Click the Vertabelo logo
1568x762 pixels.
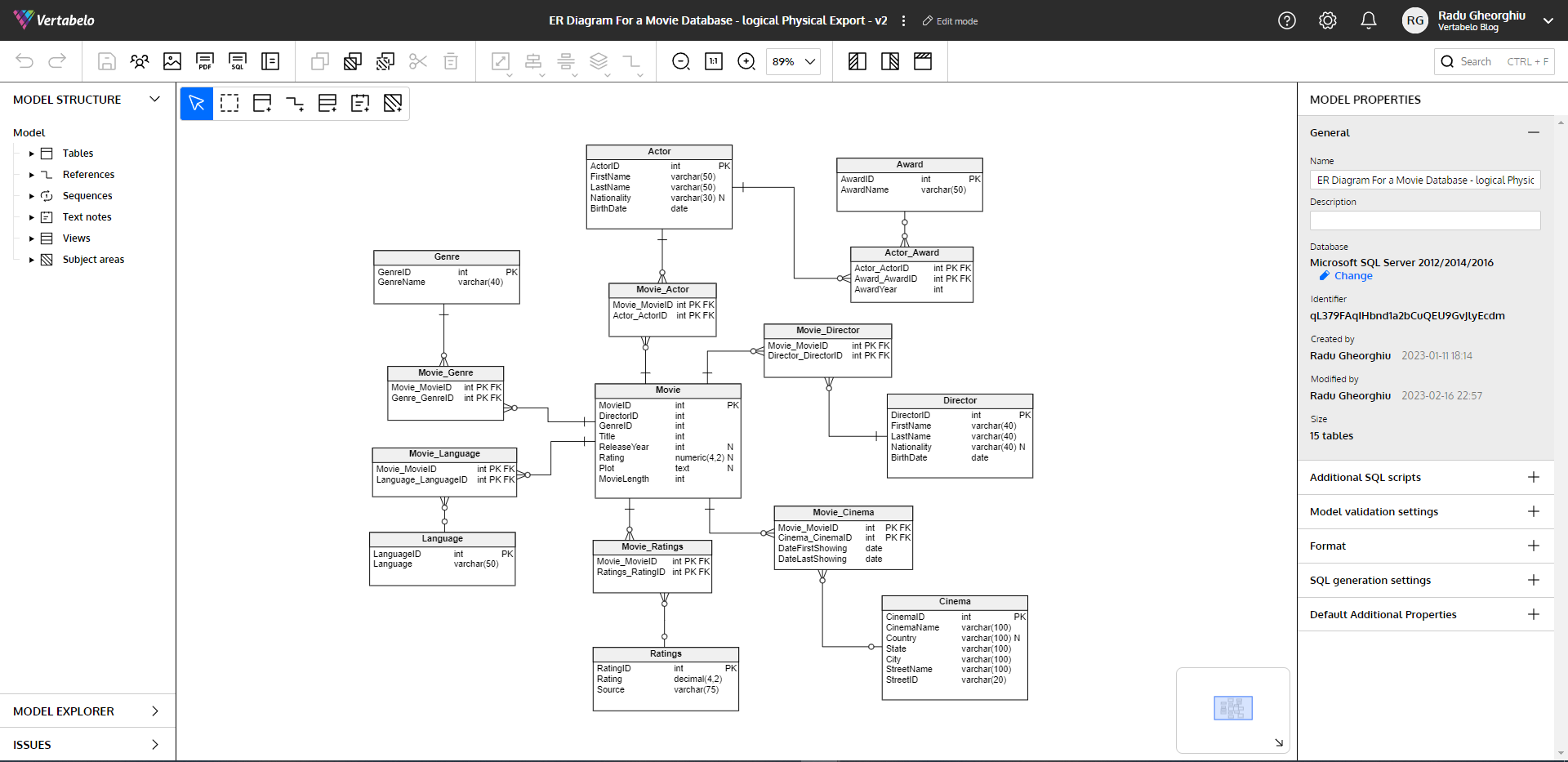pos(54,20)
